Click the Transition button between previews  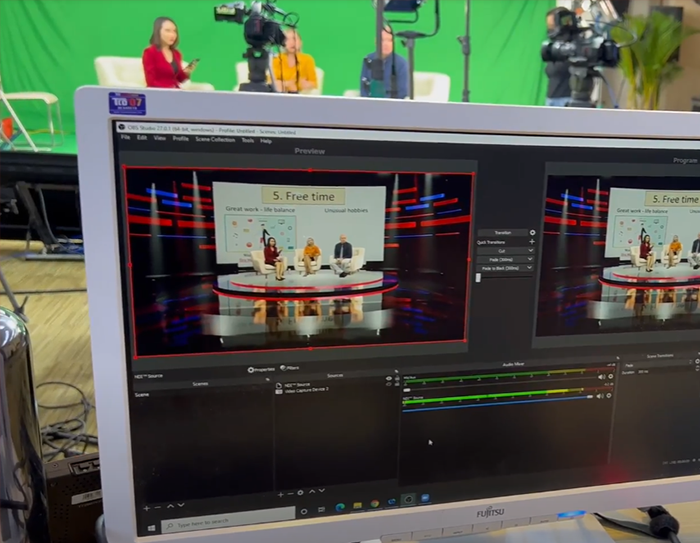point(502,233)
